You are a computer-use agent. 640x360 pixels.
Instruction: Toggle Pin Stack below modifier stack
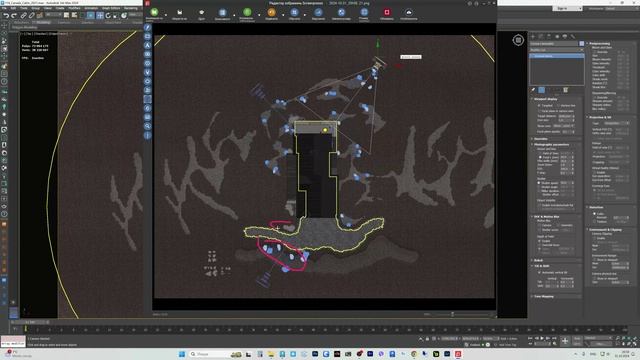533,90
